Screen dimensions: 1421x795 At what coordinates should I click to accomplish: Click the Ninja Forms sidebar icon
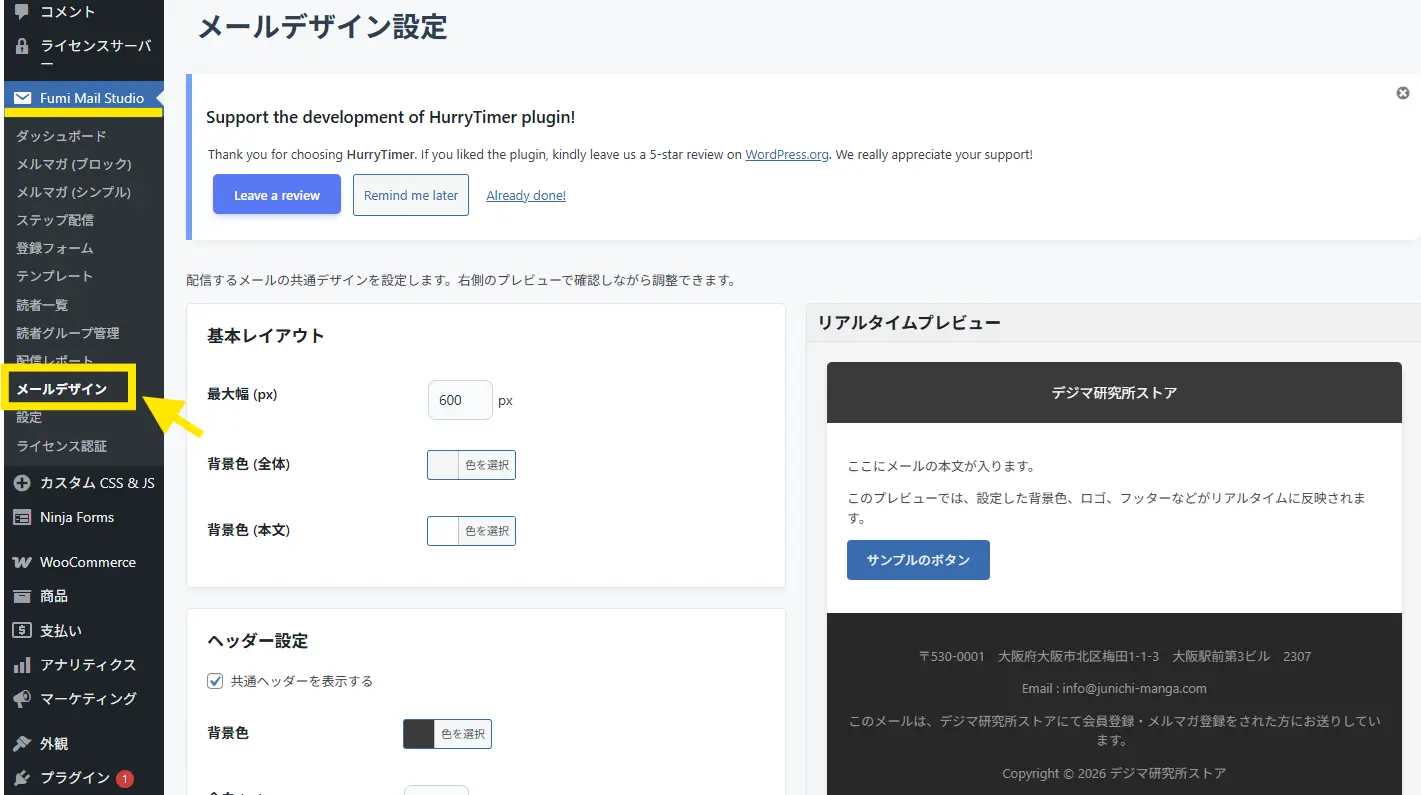click(x=21, y=517)
